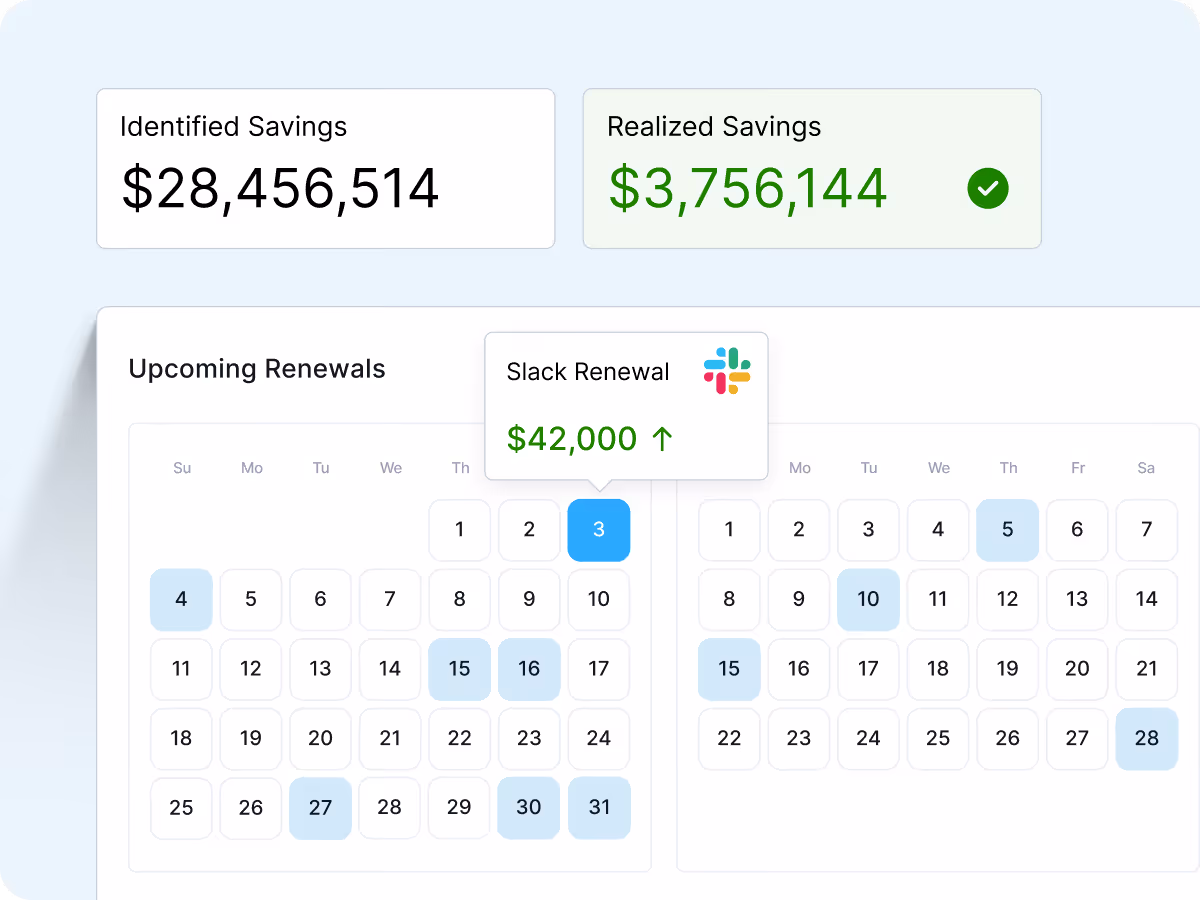Screen dimensions: 1200x900
Task: Choose day 21 in the right calendar
Action: [1147, 669]
